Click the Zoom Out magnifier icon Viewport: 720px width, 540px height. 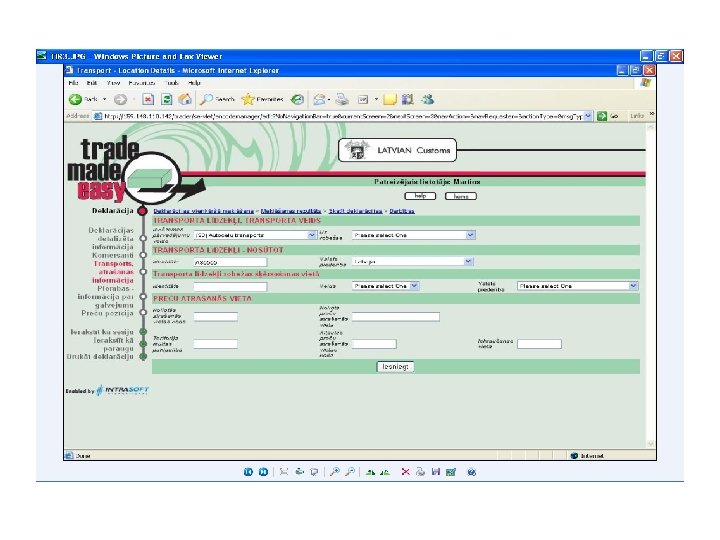pos(350,472)
